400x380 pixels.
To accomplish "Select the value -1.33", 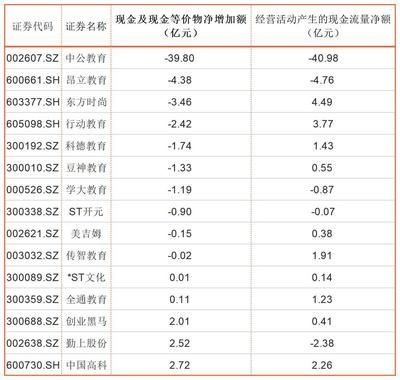I will click(x=179, y=168).
